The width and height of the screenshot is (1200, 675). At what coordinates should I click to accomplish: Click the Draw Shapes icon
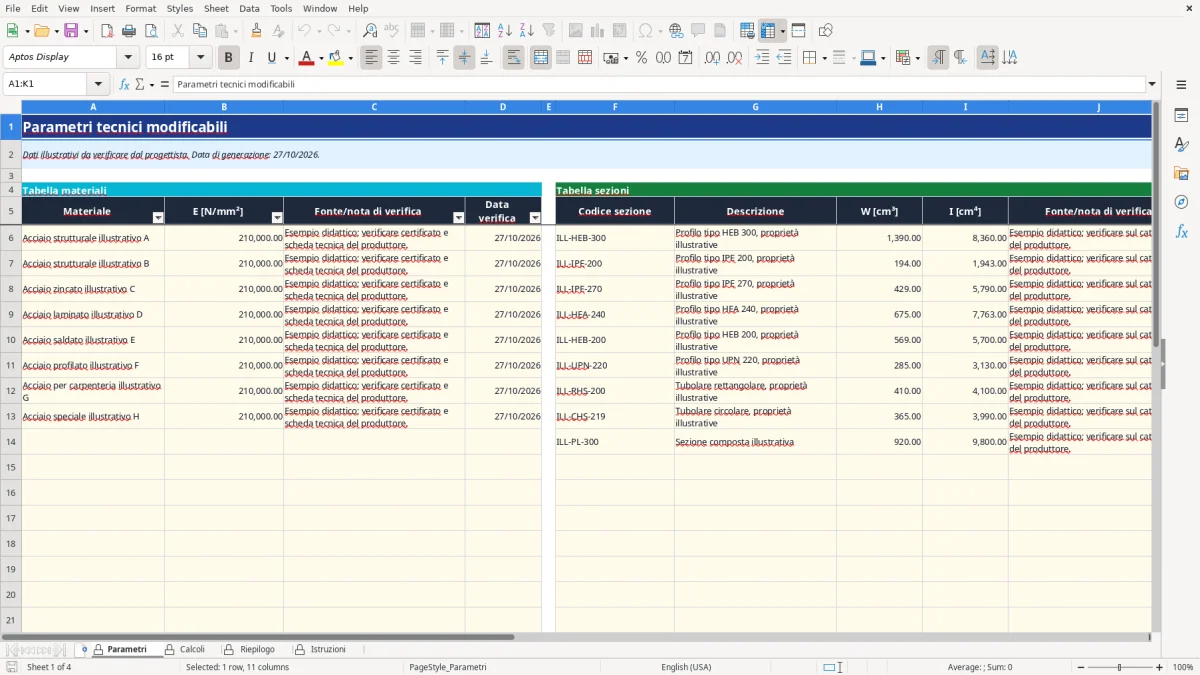[x=826, y=31]
